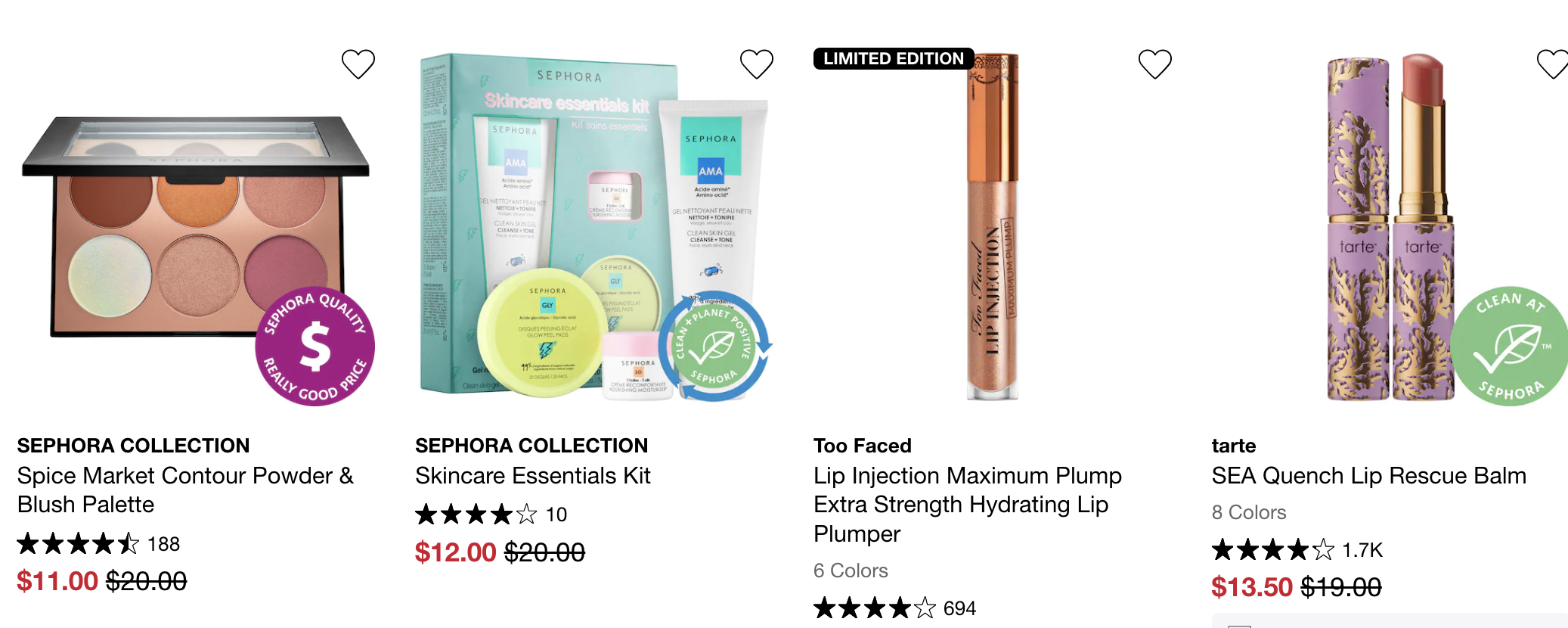Click the Limited Edition label
Image resolution: width=1568 pixels, height=628 pixels.
pos(894,58)
